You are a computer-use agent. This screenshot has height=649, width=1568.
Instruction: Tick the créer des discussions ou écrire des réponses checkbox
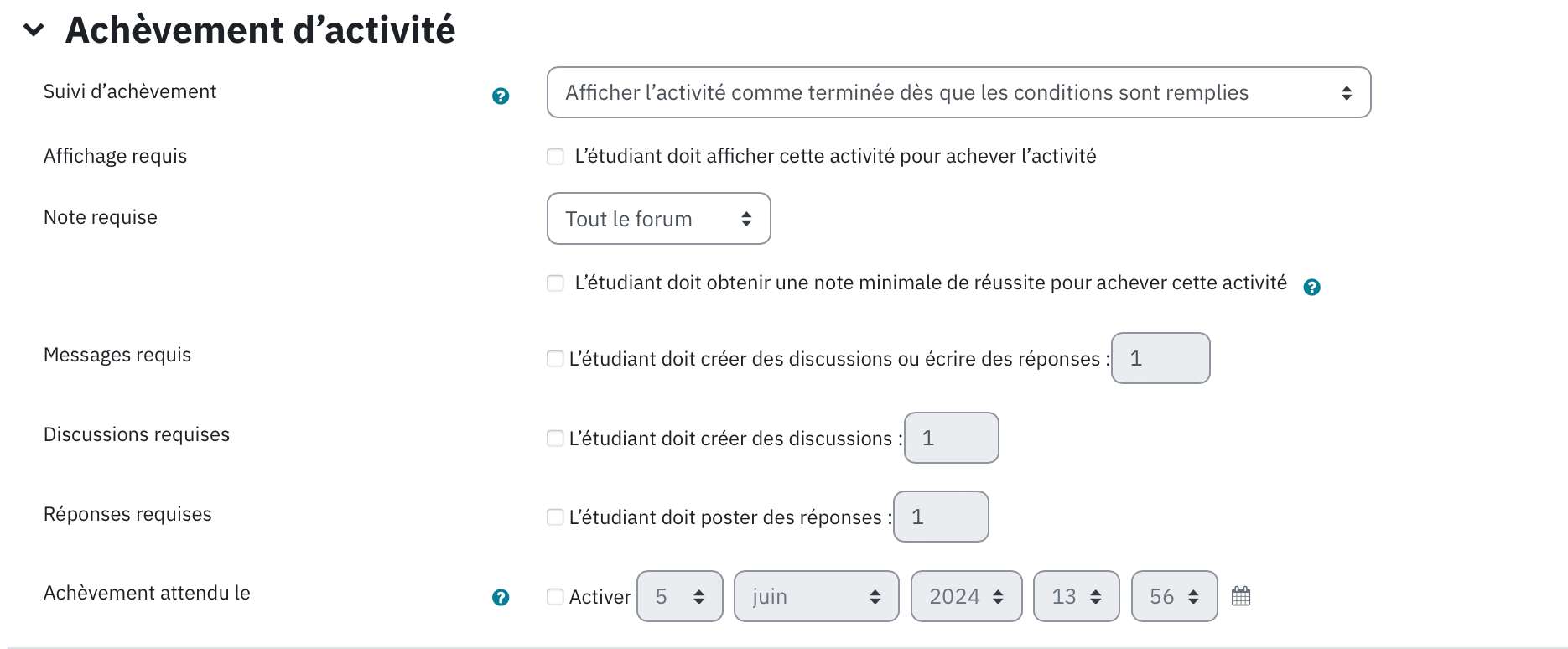click(x=555, y=358)
